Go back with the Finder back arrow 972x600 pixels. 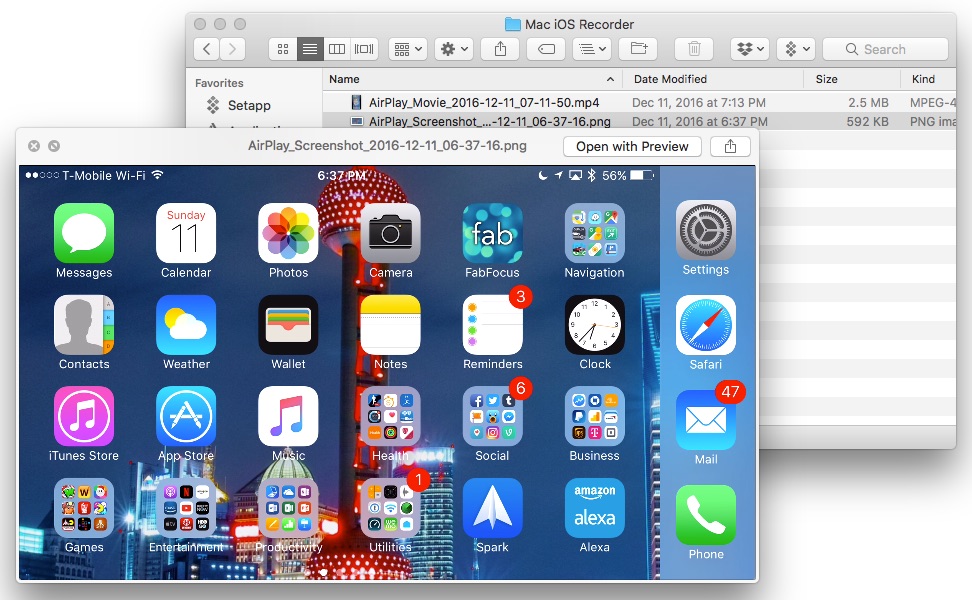pyautogui.click(x=207, y=49)
